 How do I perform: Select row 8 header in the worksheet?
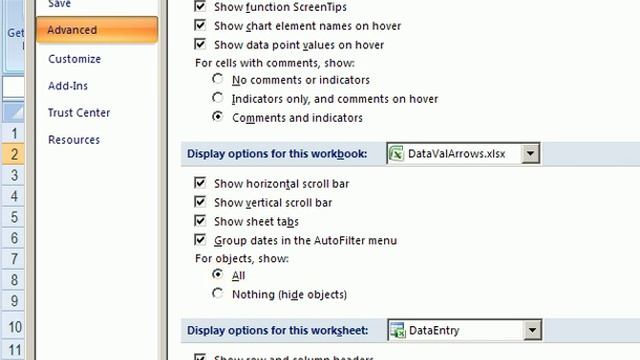(x=13, y=280)
